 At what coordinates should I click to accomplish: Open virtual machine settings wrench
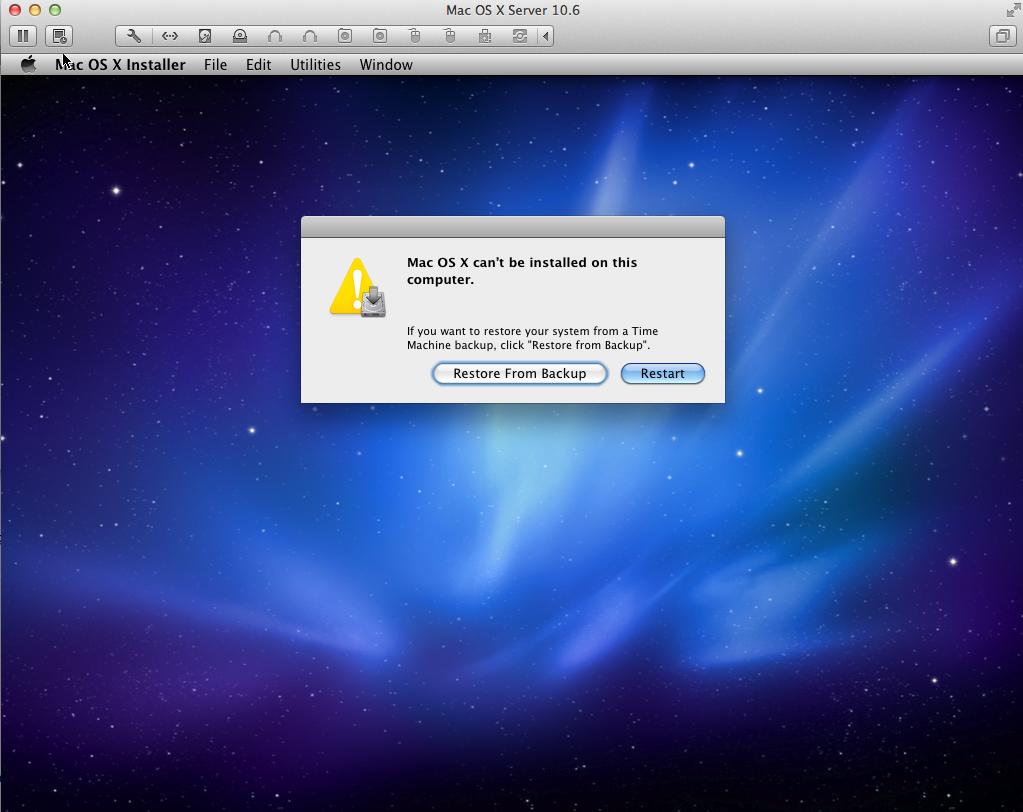point(134,36)
